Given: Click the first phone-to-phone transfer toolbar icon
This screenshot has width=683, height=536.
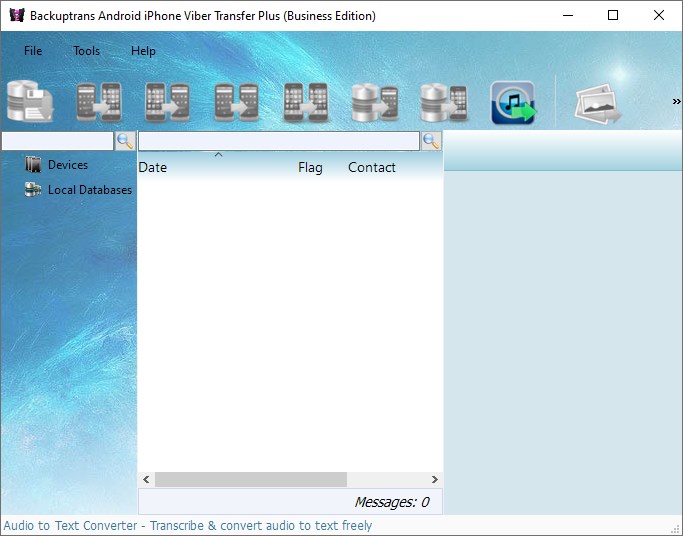Looking at the screenshot, I should 99,102.
